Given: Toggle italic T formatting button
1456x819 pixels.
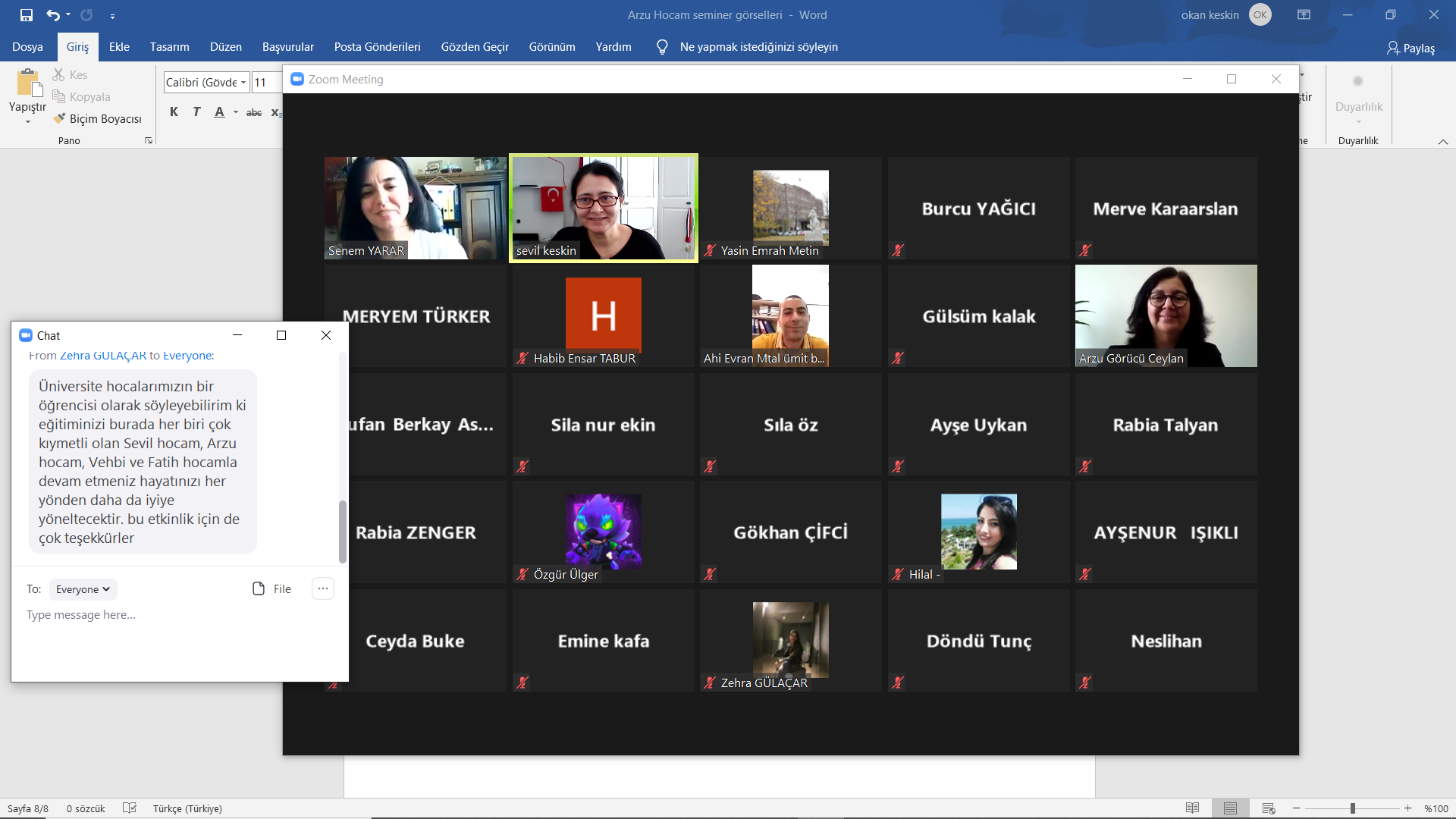Looking at the screenshot, I should click(196, 112).
